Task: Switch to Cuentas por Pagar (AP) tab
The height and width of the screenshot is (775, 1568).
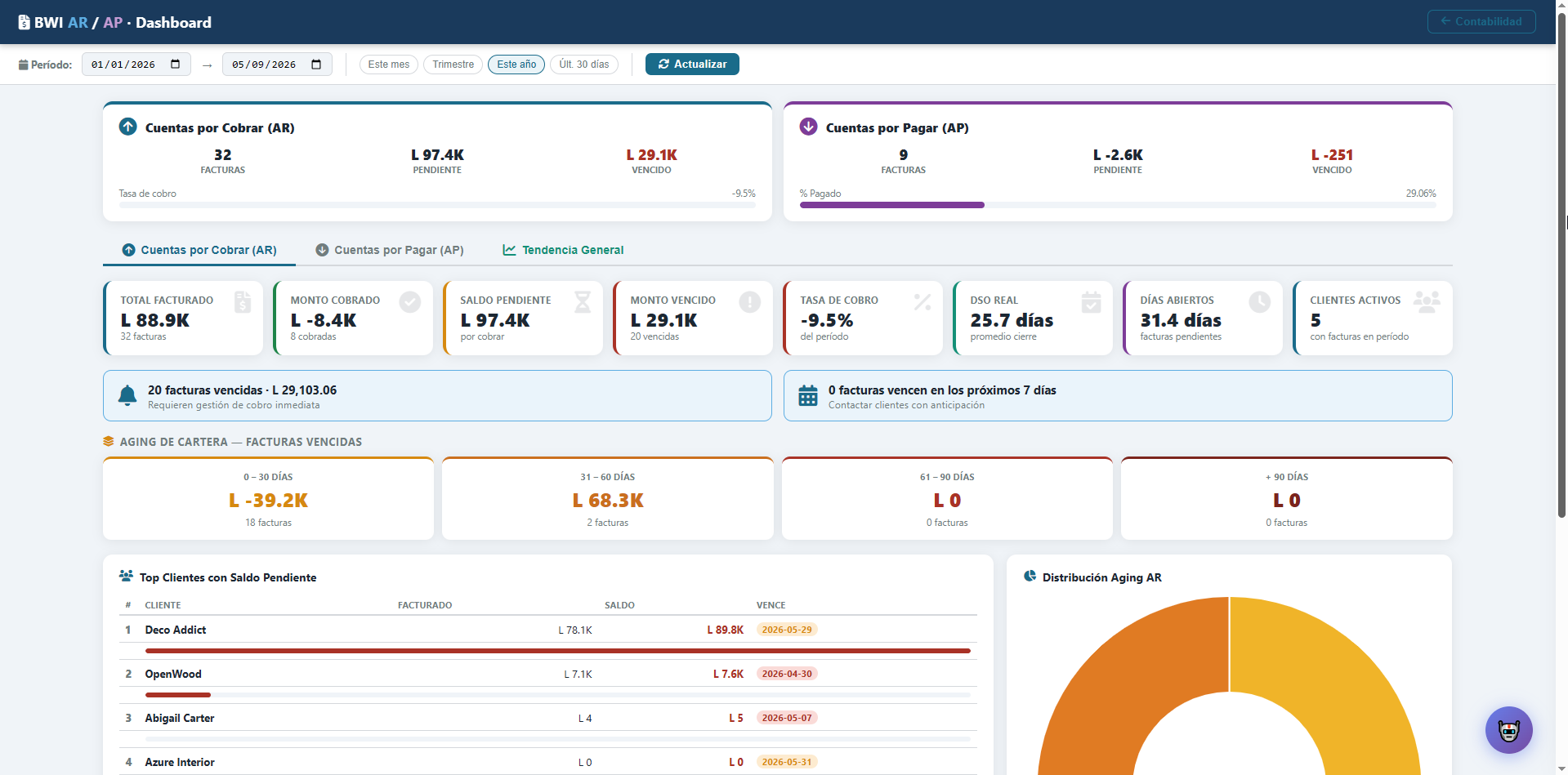Action: (x=390, y=250)
